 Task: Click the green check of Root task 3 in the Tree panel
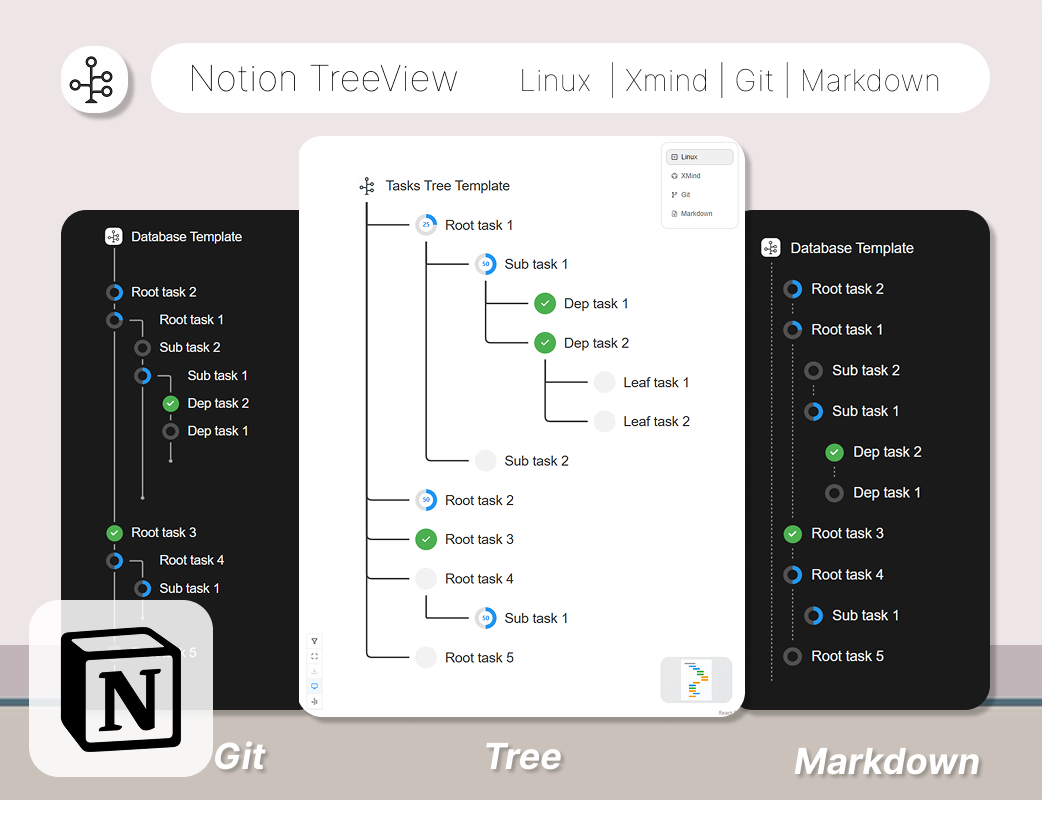point(426,540)
